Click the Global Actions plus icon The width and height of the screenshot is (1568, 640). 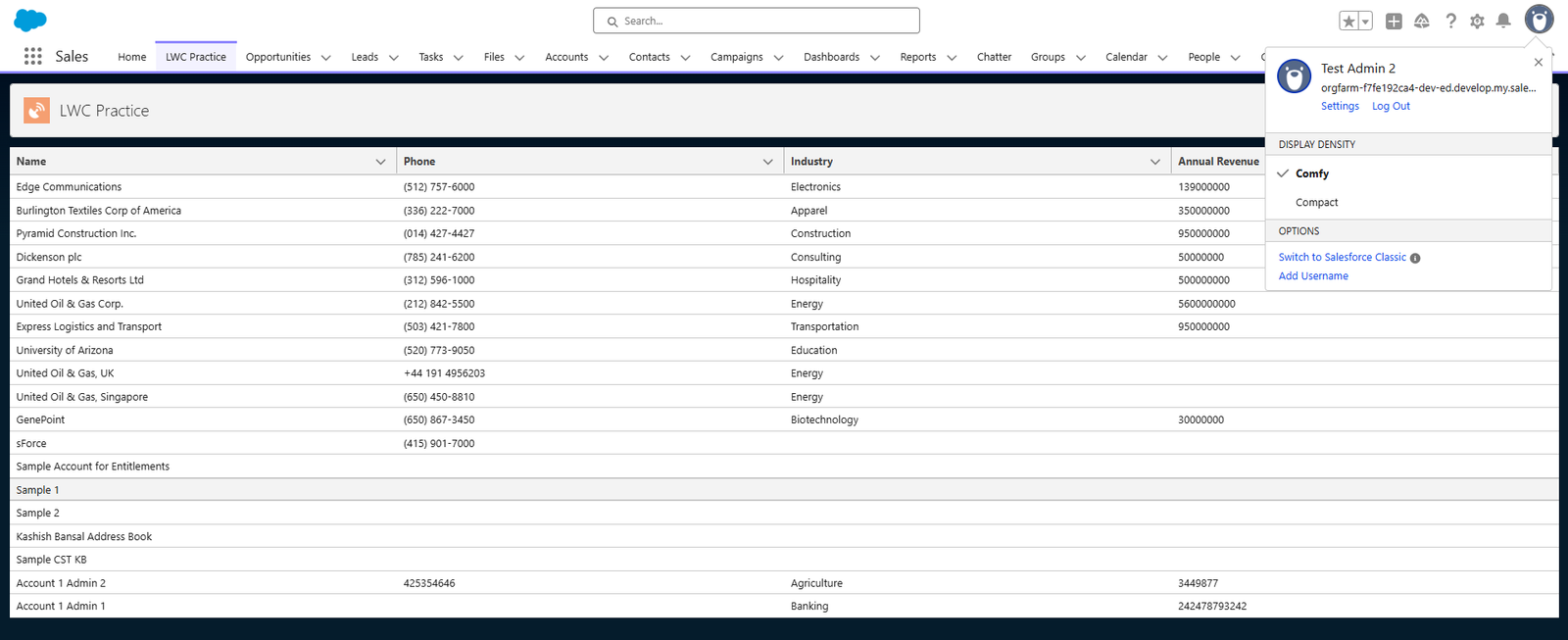(x=1394, y=21)
